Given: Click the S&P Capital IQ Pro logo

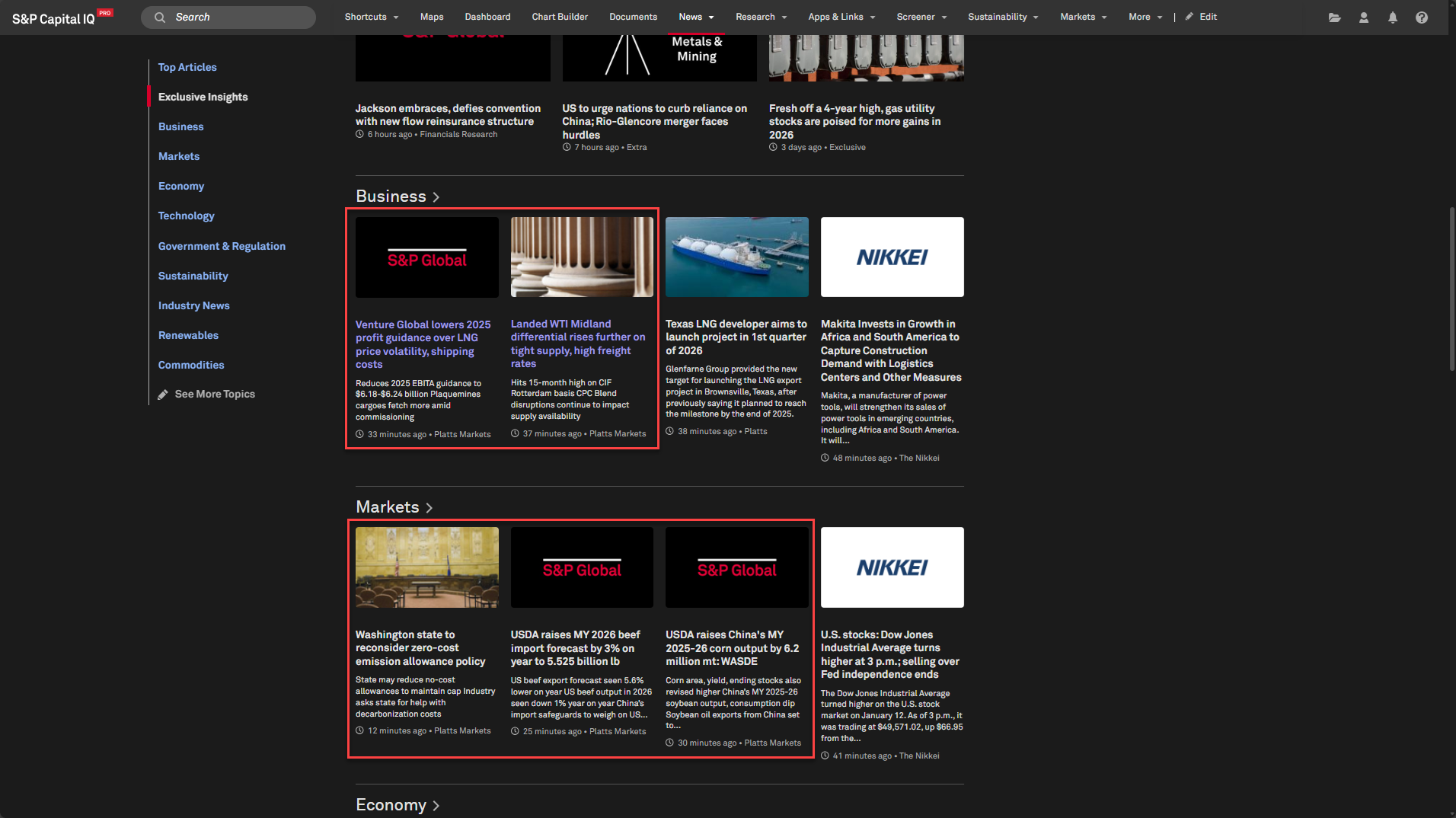Looking at the screenshot, I should pyautogui.click(x=62, y=18).
